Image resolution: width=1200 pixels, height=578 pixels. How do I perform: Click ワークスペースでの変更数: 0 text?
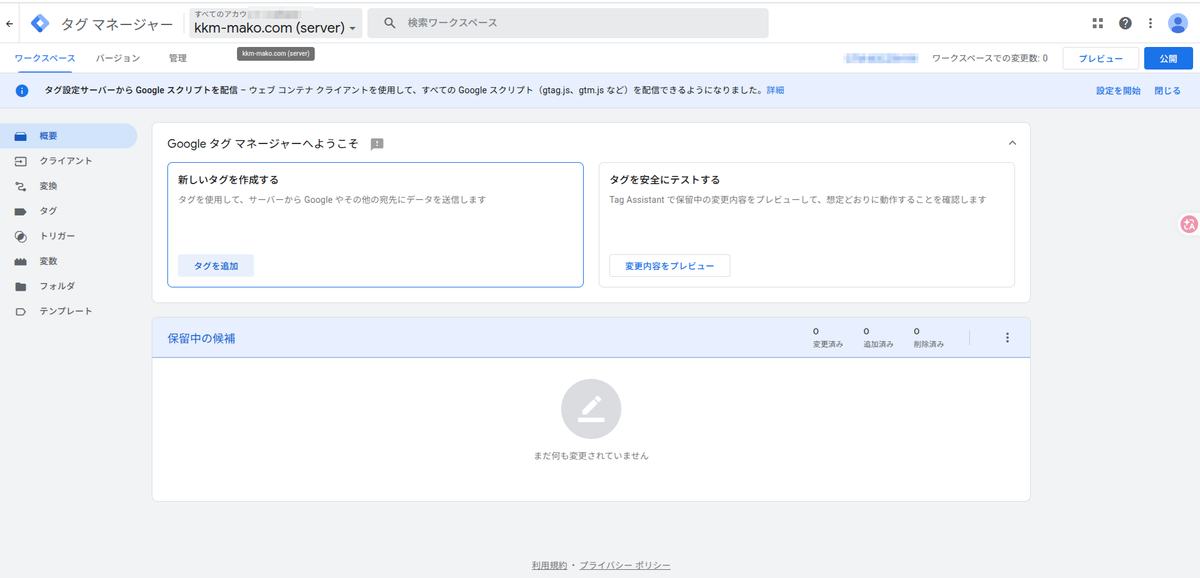click(x=989, y=59)
